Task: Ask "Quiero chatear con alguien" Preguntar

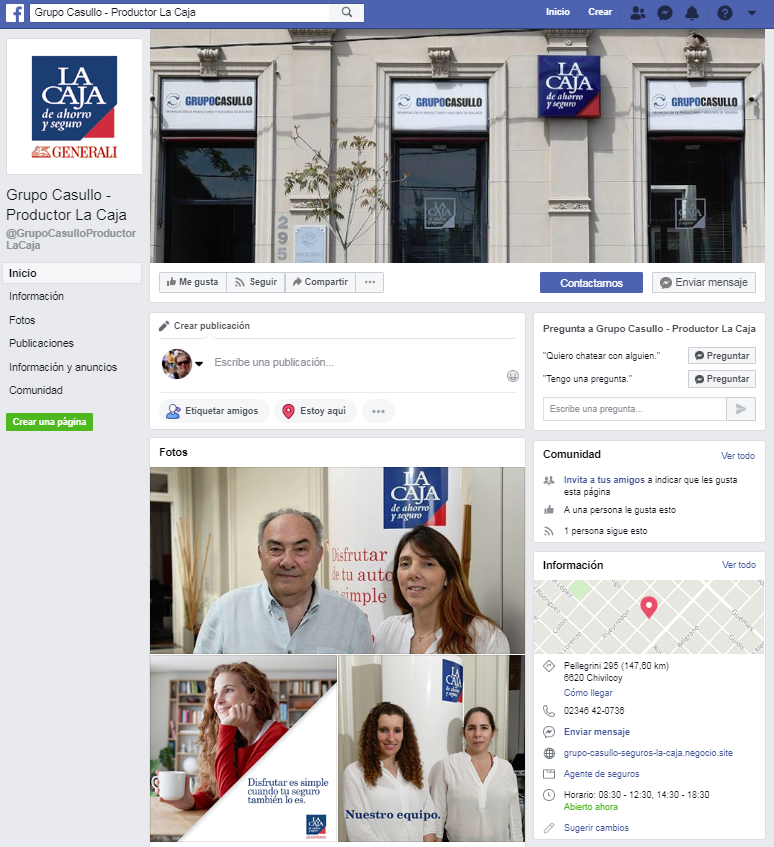Action: [722, 355]
